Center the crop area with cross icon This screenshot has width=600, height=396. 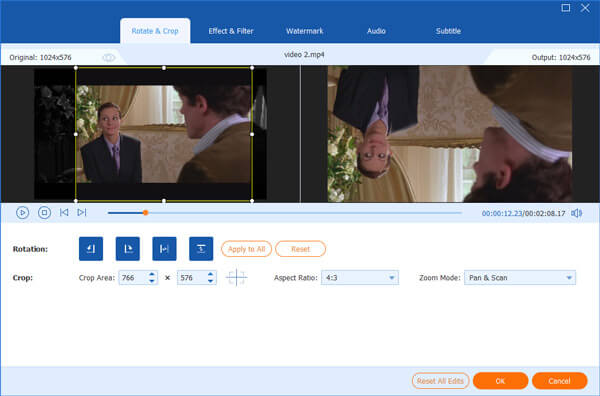236,277
